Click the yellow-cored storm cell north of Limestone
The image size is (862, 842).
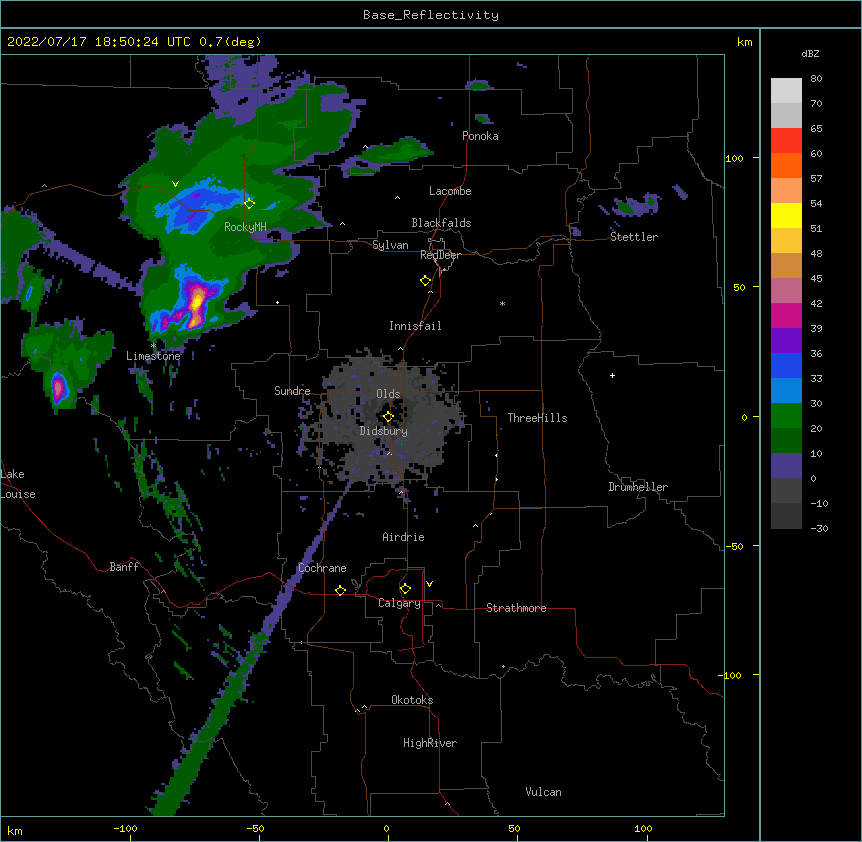(196, 302)
